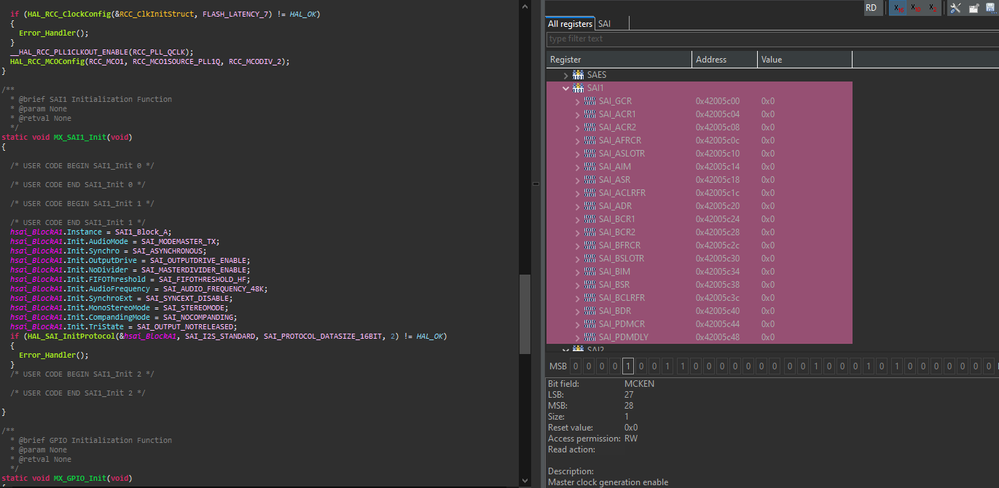Expand the SAI_GCR register row

(x=577, y=101)
